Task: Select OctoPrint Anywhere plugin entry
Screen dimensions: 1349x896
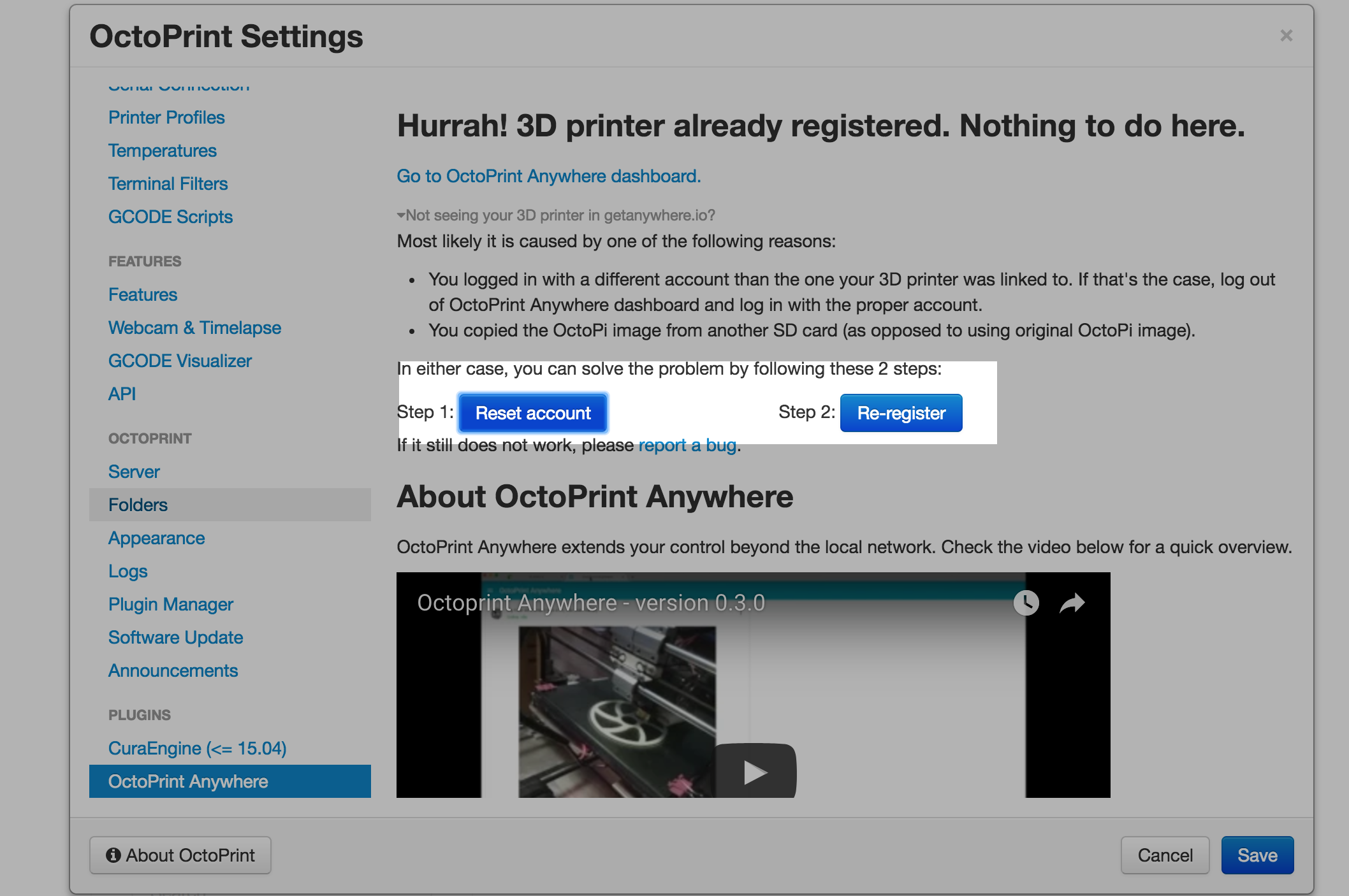Action: (230, 781)
